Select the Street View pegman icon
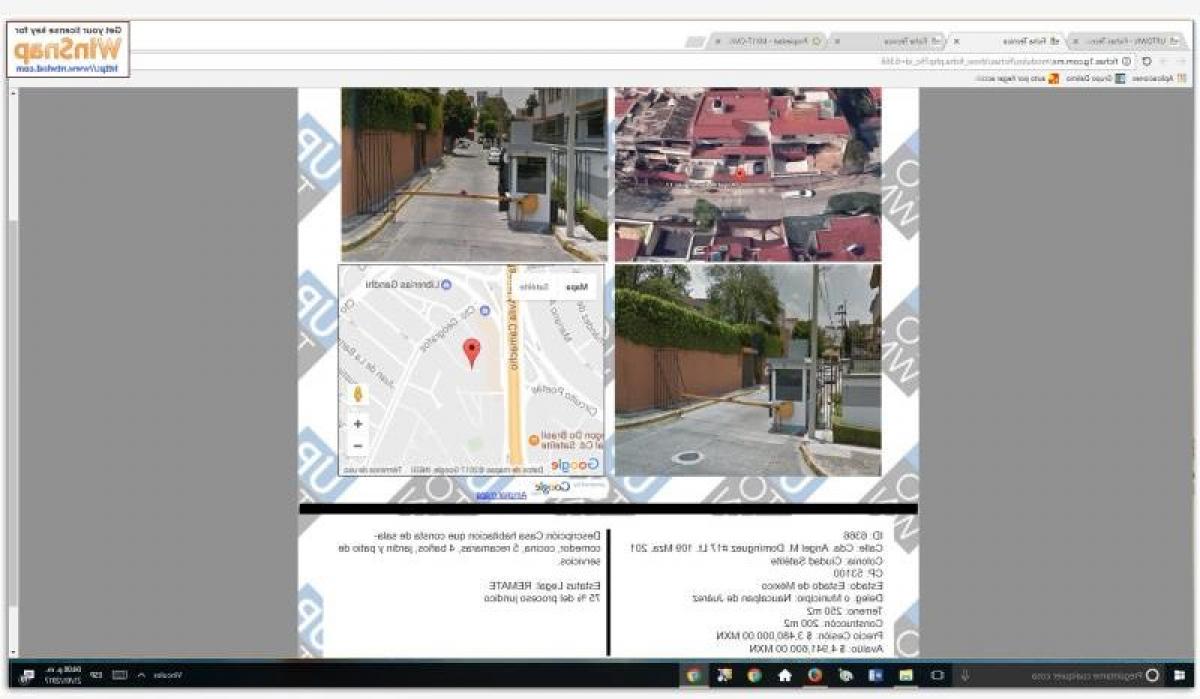The image size is (1200, 699). 358,394
